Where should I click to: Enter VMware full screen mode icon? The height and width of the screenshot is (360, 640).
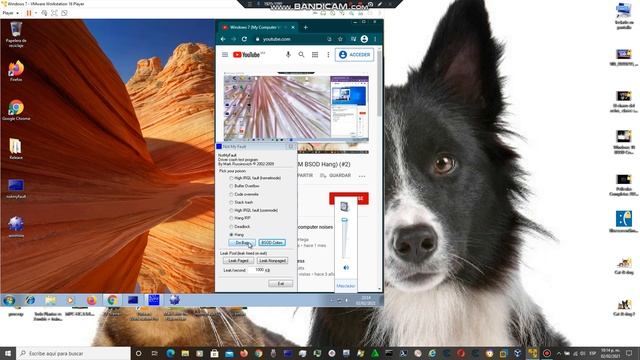click(54, 13)
